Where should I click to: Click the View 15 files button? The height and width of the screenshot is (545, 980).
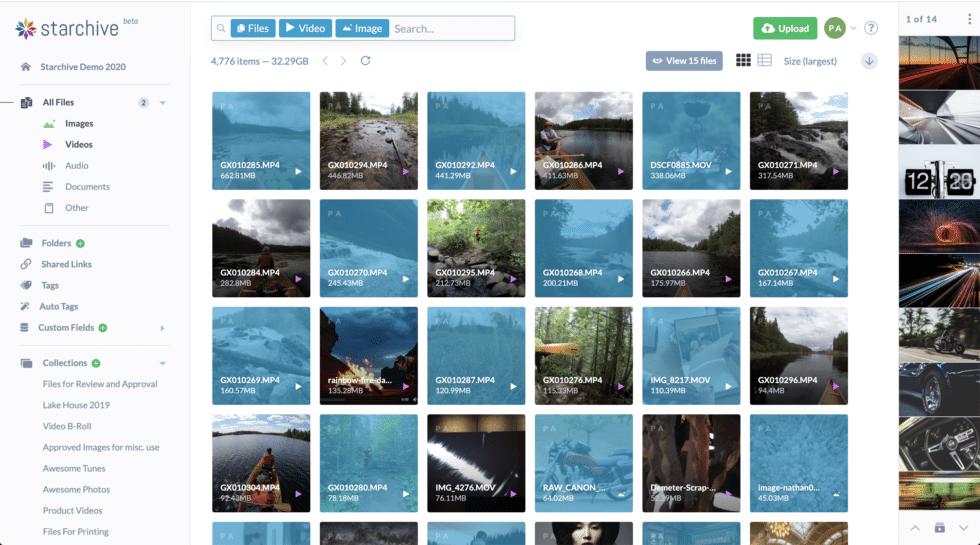[684, 61]
